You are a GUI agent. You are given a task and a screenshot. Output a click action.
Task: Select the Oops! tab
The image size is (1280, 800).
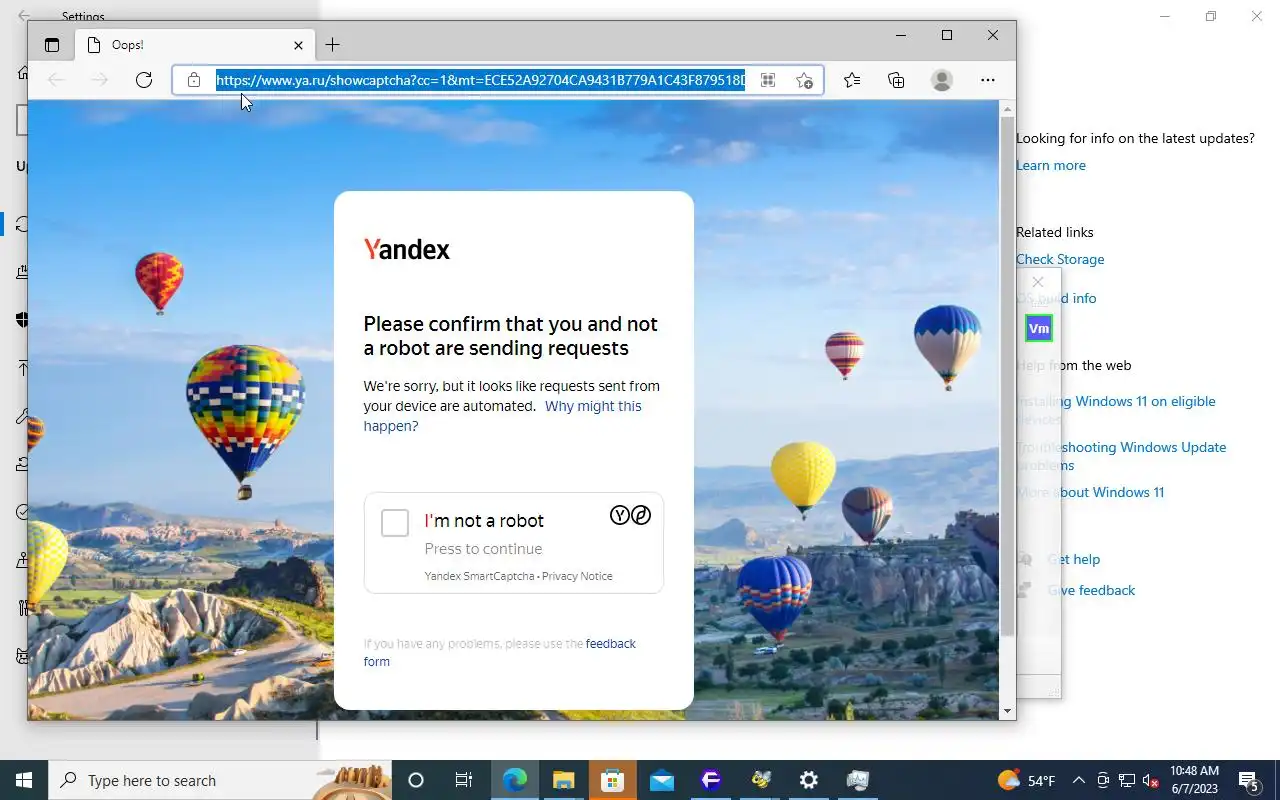[x=195, y=45]
